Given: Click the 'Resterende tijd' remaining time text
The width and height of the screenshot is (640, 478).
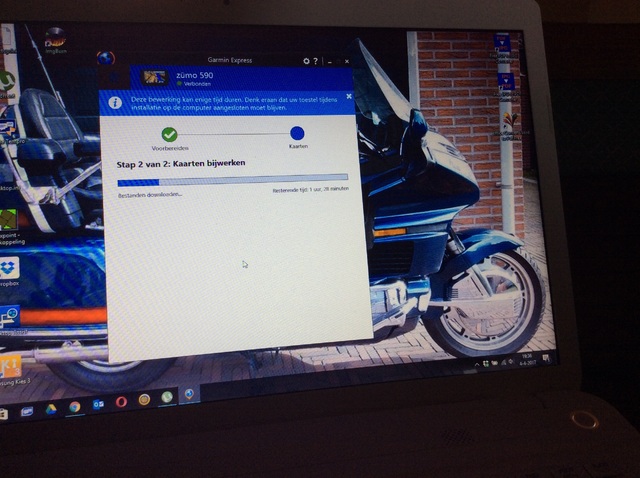Looking at the screenshot, I should pyautogui.click(x=311, y=189).
